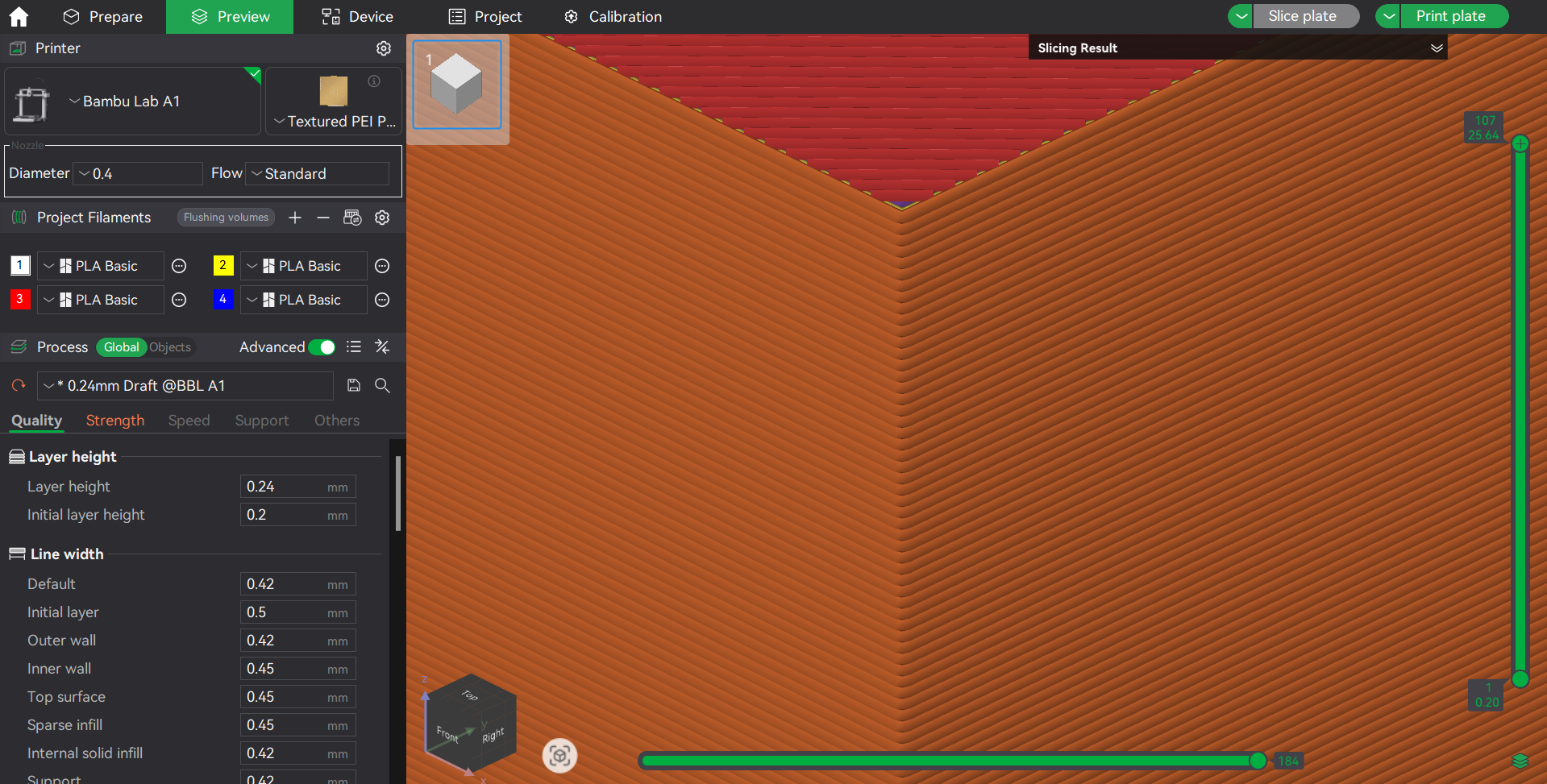Select plate 1 thumbnail
This screenshot has width=1547, height=784.
457,85
